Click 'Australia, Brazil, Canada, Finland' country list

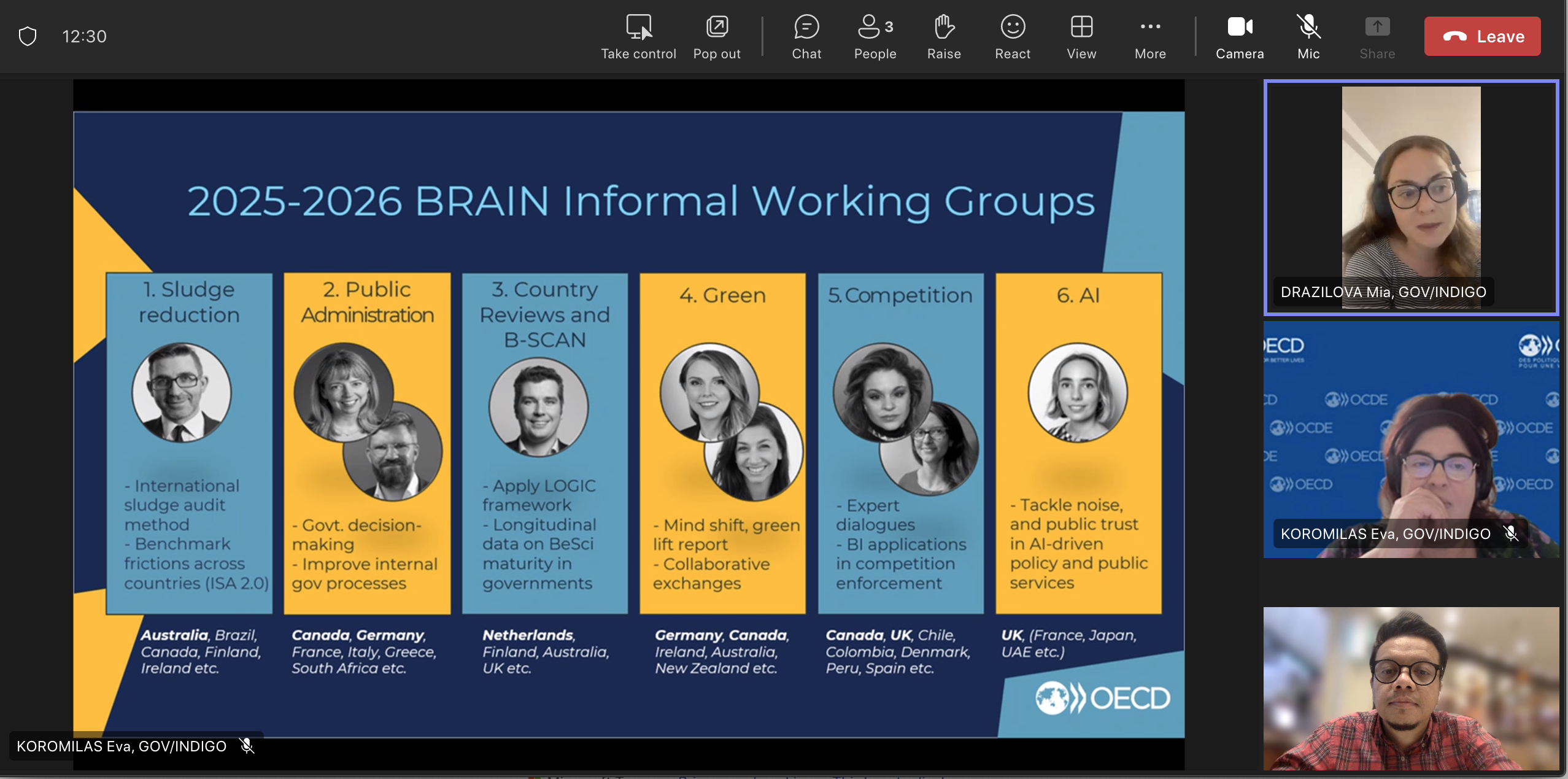(201, 651)
